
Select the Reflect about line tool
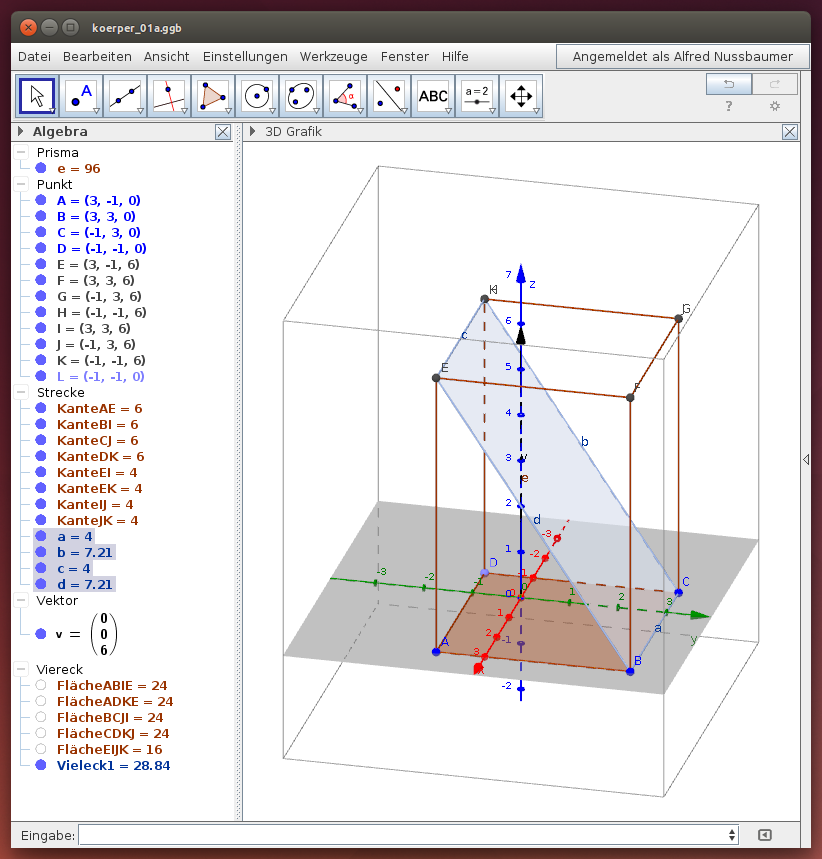point(389,96)
